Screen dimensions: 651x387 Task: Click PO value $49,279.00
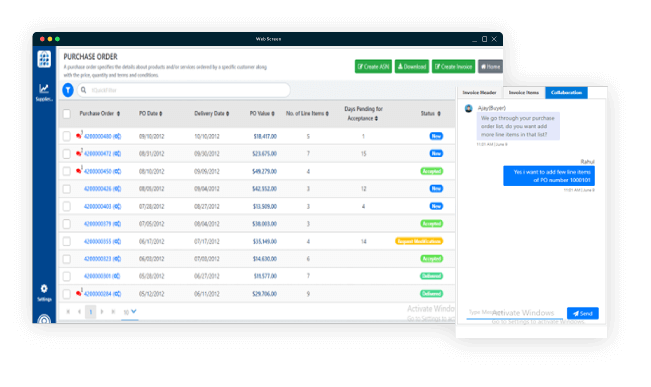(x=264, y=171)
